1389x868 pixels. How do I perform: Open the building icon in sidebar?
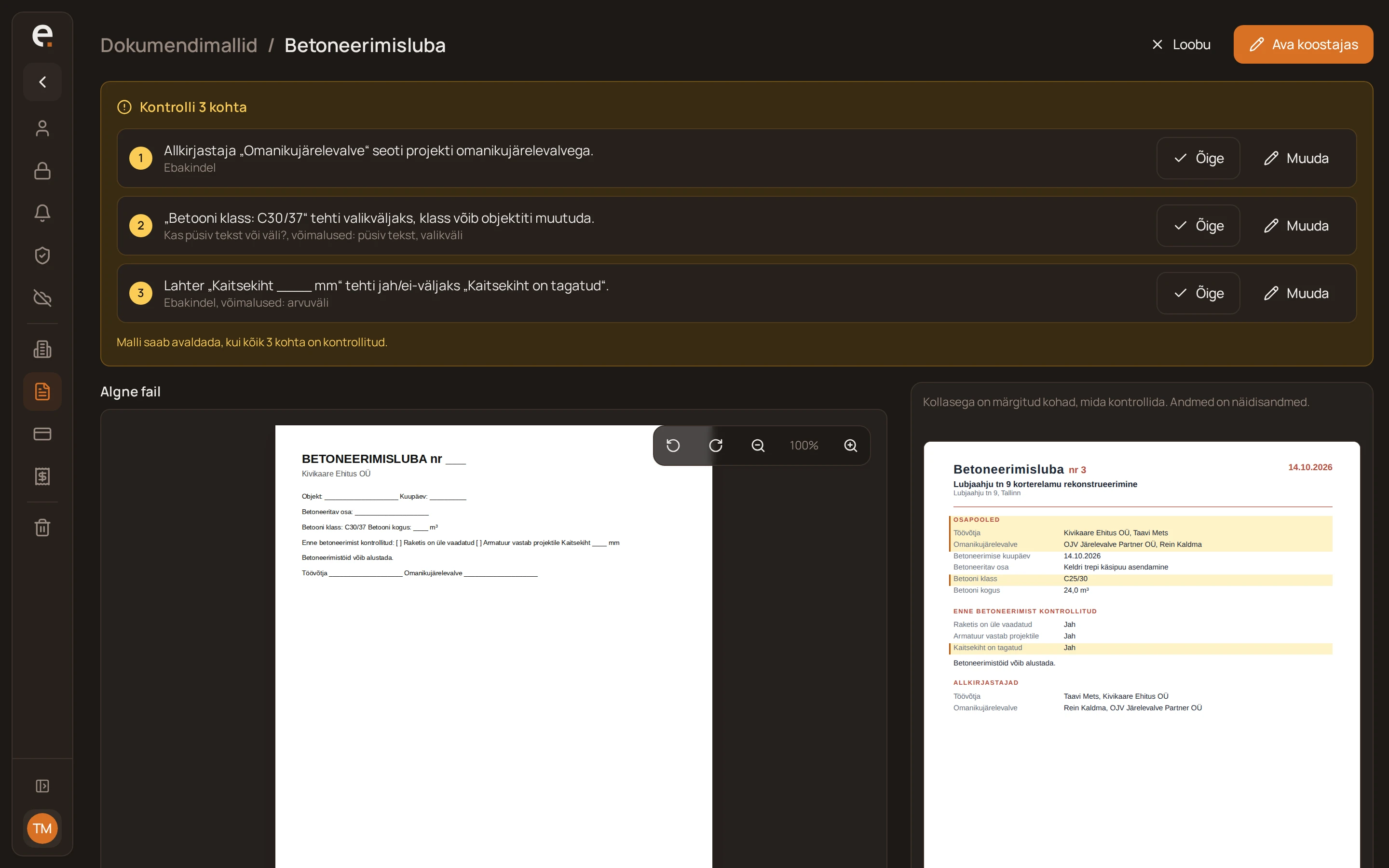point(42,349)
